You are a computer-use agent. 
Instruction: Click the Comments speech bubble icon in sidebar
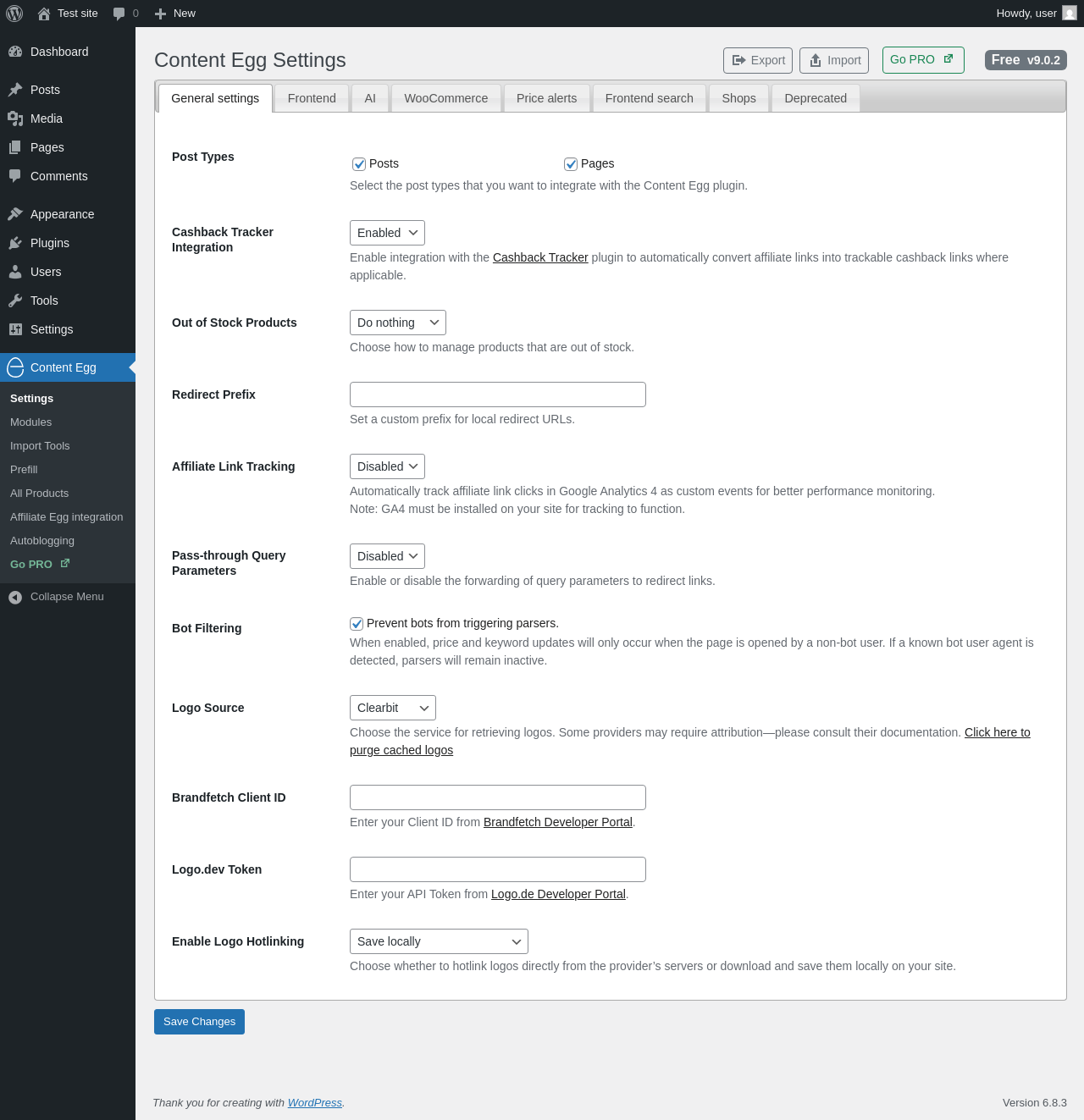click(x=15, y=176)
